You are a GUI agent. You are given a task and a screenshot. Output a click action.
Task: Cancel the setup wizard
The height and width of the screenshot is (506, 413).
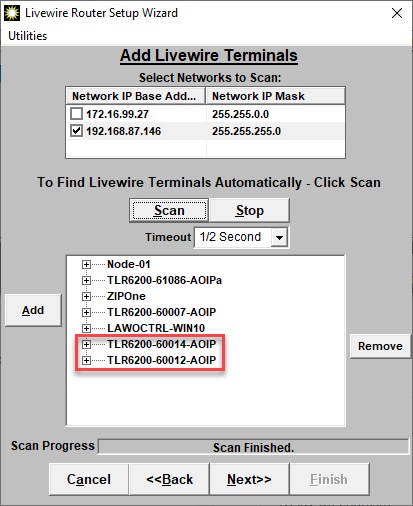pos(89,479)
